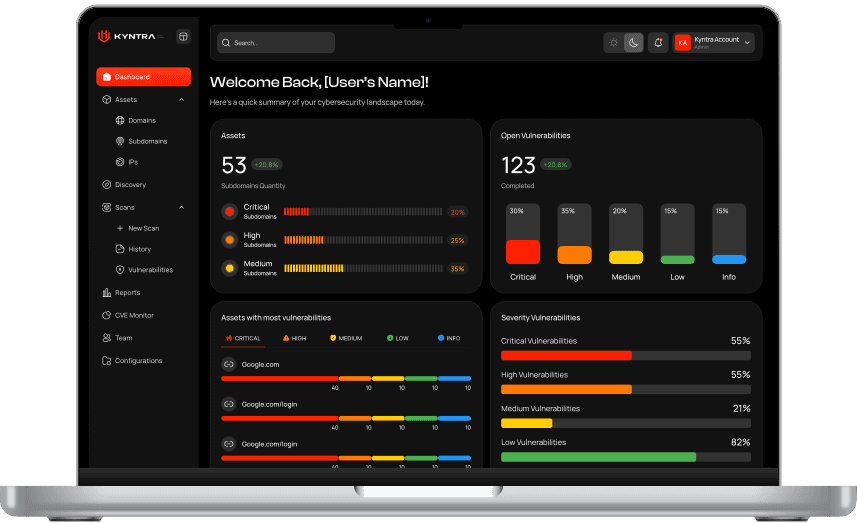Viewport: 857px width, 523px height.
Task: Switch to light mode sun toggle
Action: [x=614, y=42]
